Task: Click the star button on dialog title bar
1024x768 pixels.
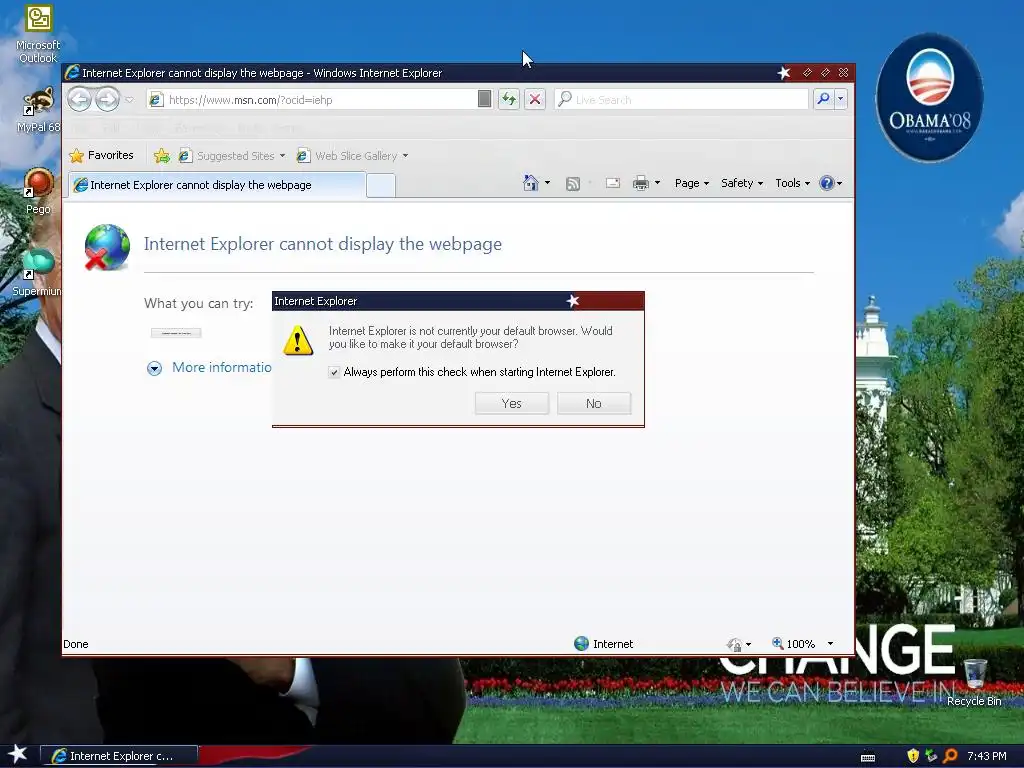Action: click(573, 301)
